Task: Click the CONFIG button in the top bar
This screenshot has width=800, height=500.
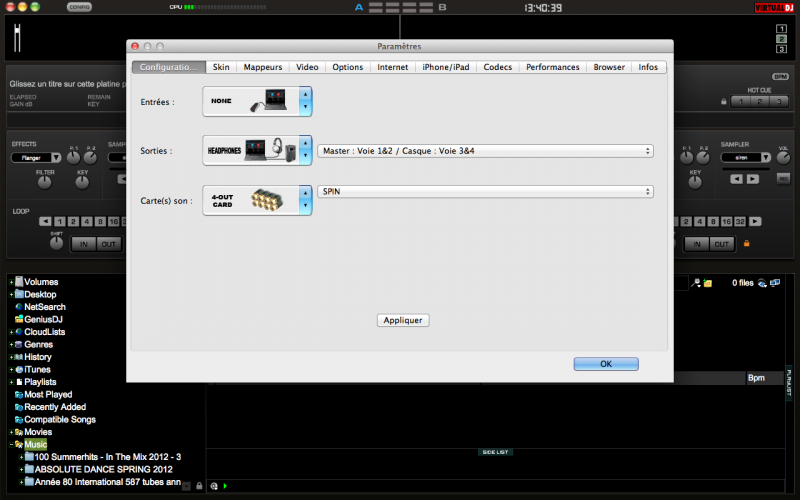Action: [x=80, y=7]
